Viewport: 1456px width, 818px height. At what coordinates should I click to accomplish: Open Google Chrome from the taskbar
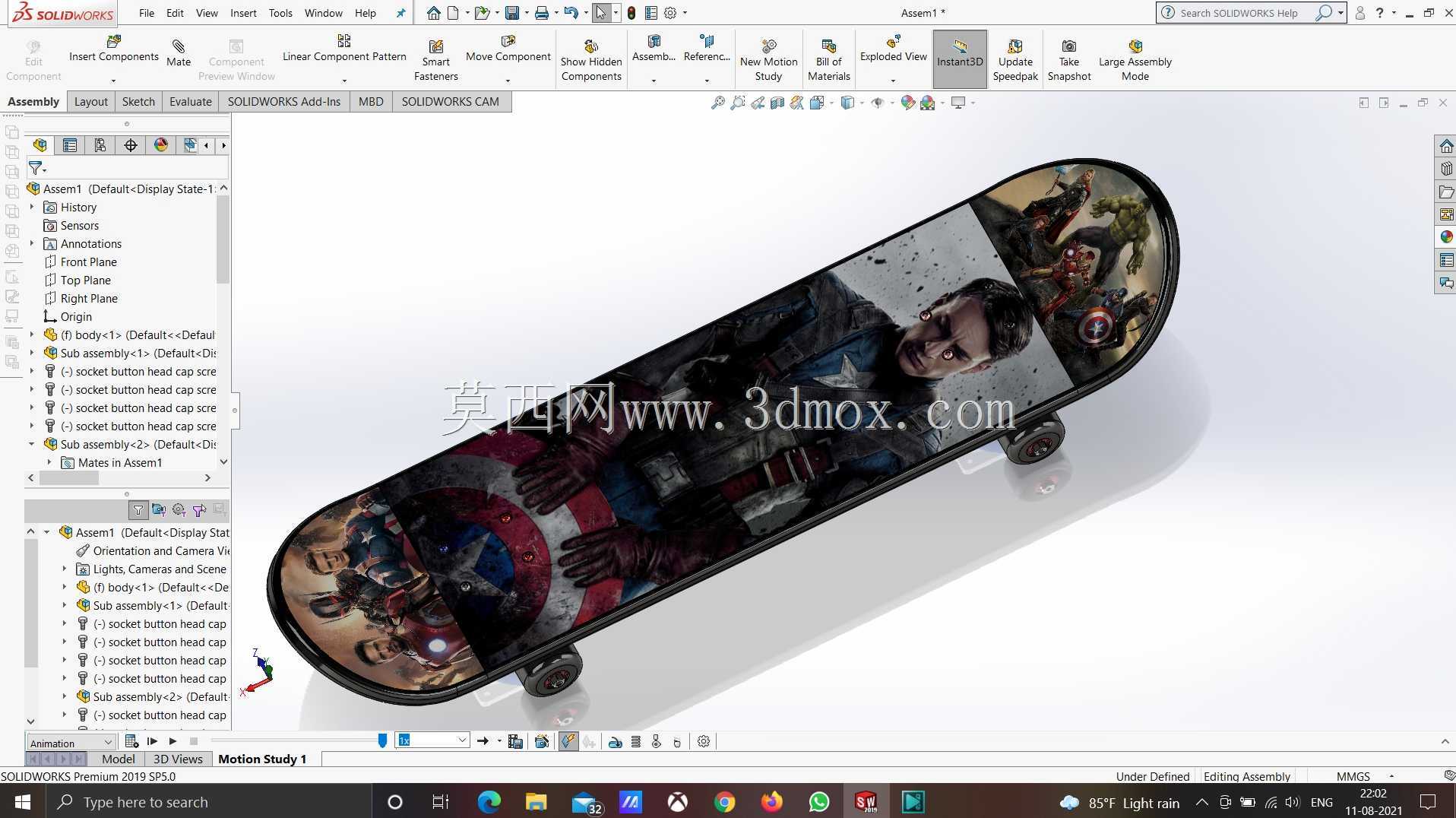724,802
